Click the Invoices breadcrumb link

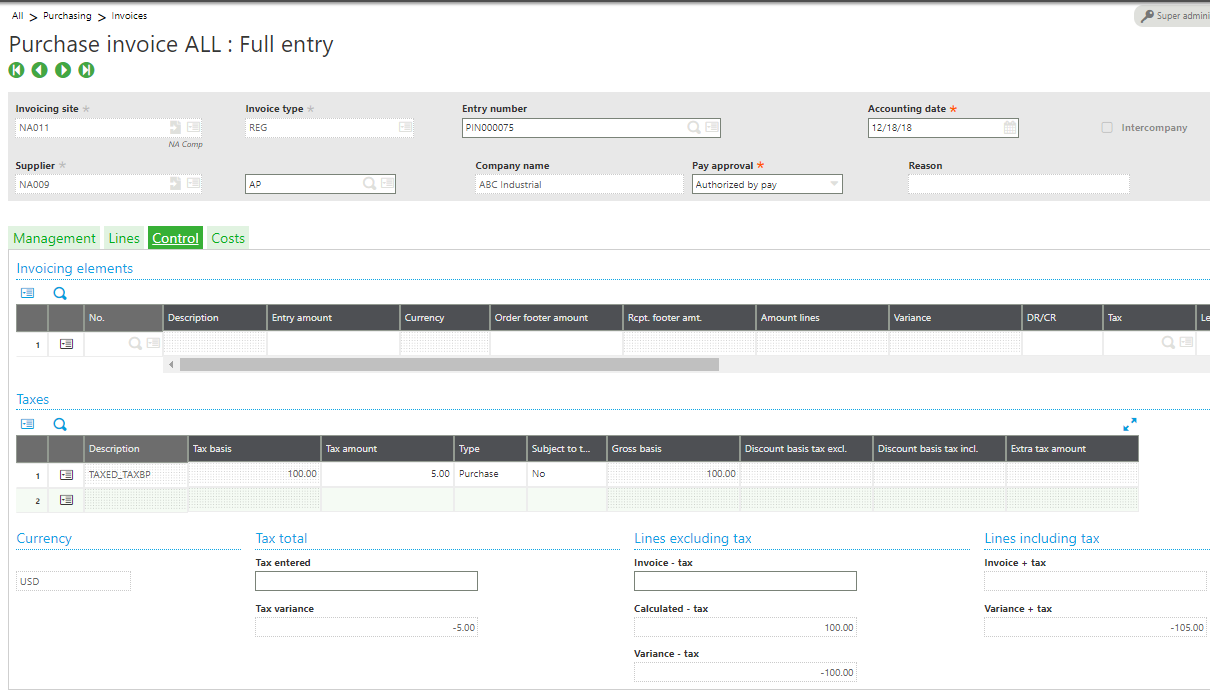[x=128, y=15]
